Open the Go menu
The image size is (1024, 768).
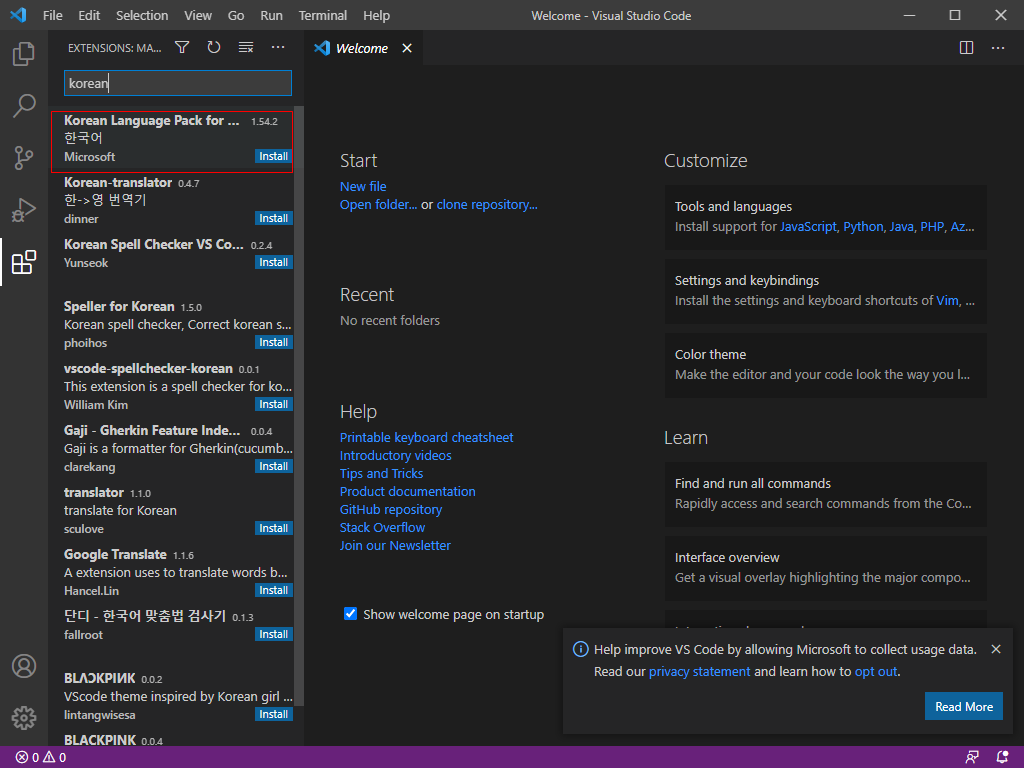click(236, 16)
